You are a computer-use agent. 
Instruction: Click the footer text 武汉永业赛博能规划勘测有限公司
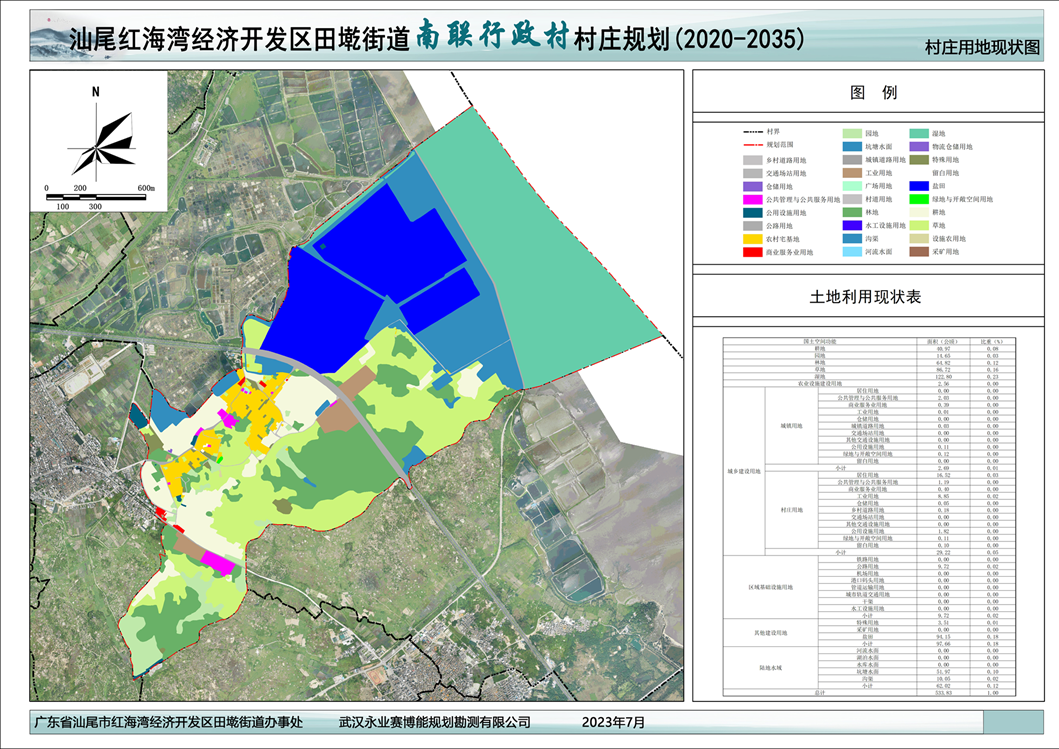click(x=434, y=723)
